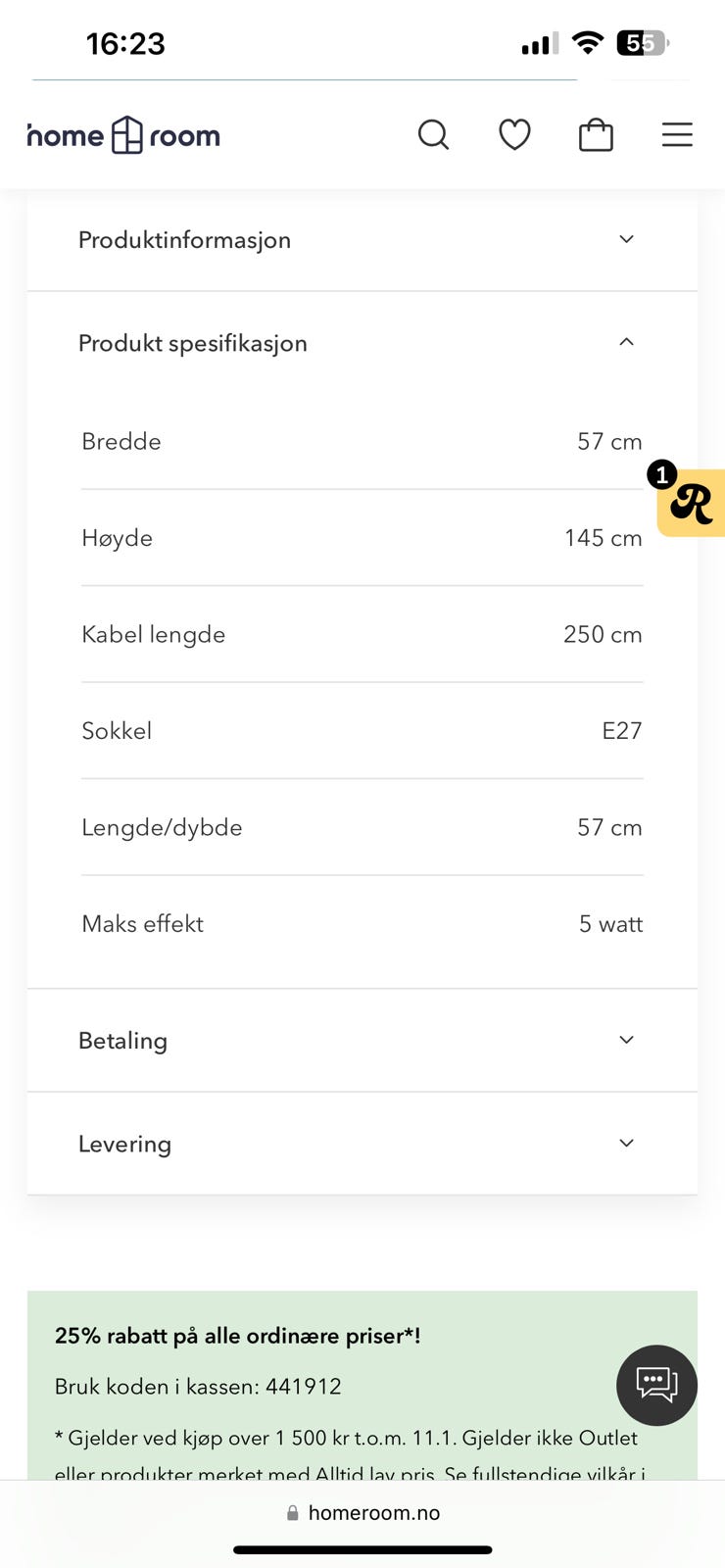Click the Levering chevron arrow
This screenshot has width=725, height=1568.
pyautogui.click(x=627, y=1143)
